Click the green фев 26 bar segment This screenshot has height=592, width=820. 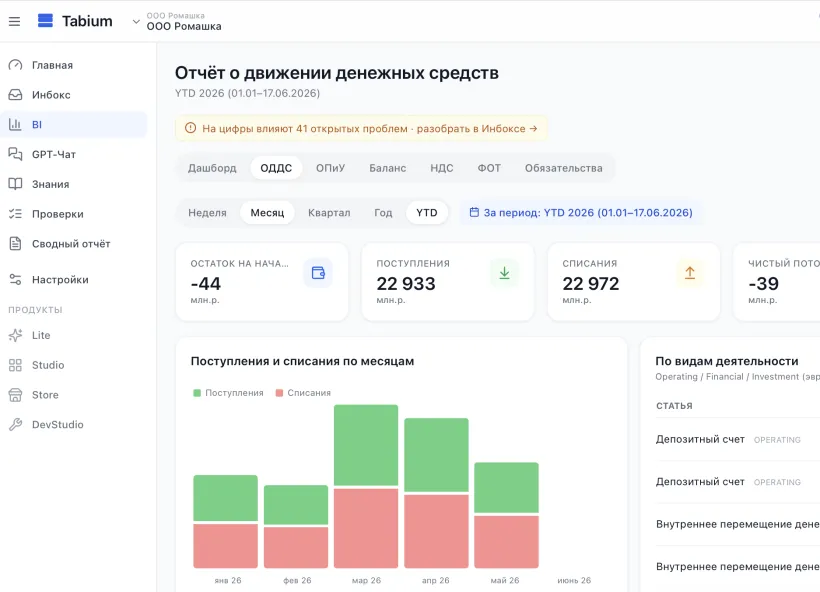click(x=296, y=505)
